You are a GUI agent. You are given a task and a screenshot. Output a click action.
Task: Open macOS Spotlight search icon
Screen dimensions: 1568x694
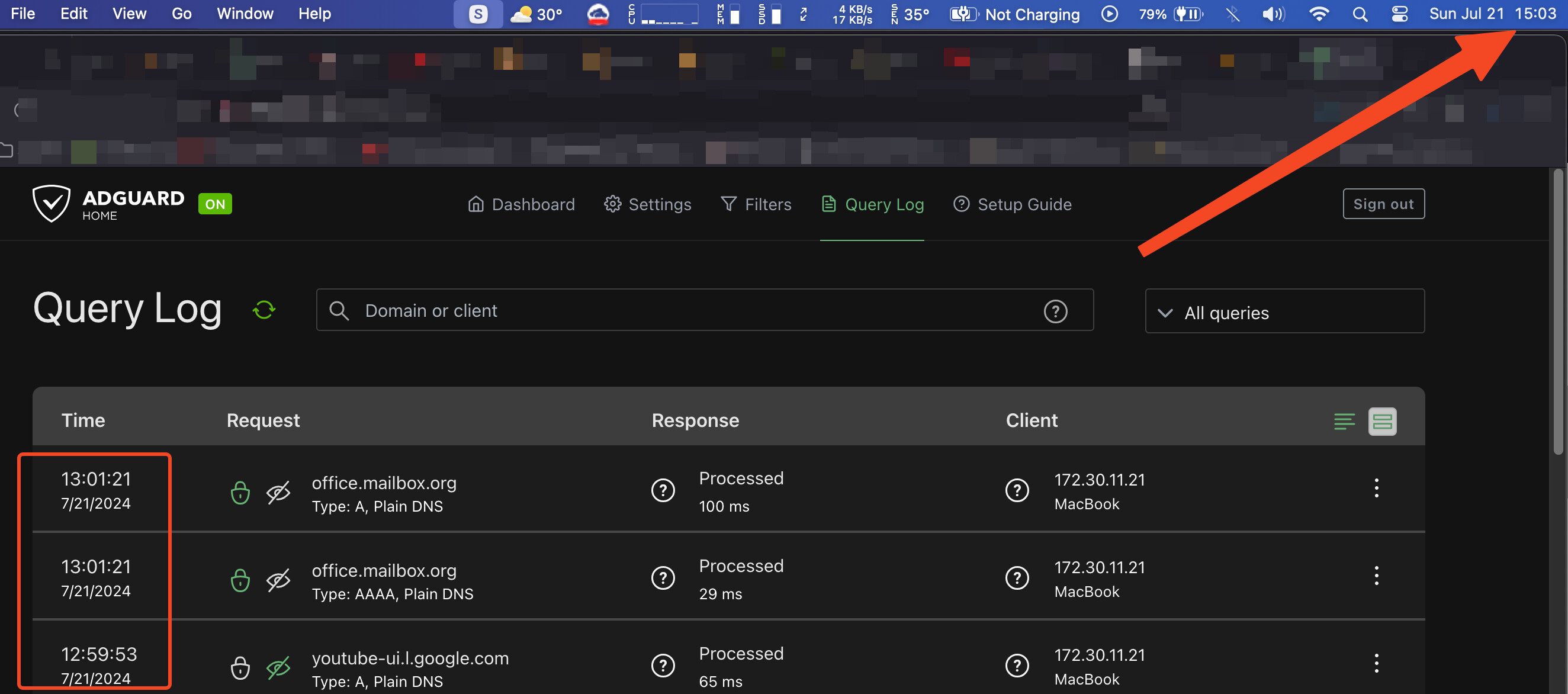(1359, 14)
